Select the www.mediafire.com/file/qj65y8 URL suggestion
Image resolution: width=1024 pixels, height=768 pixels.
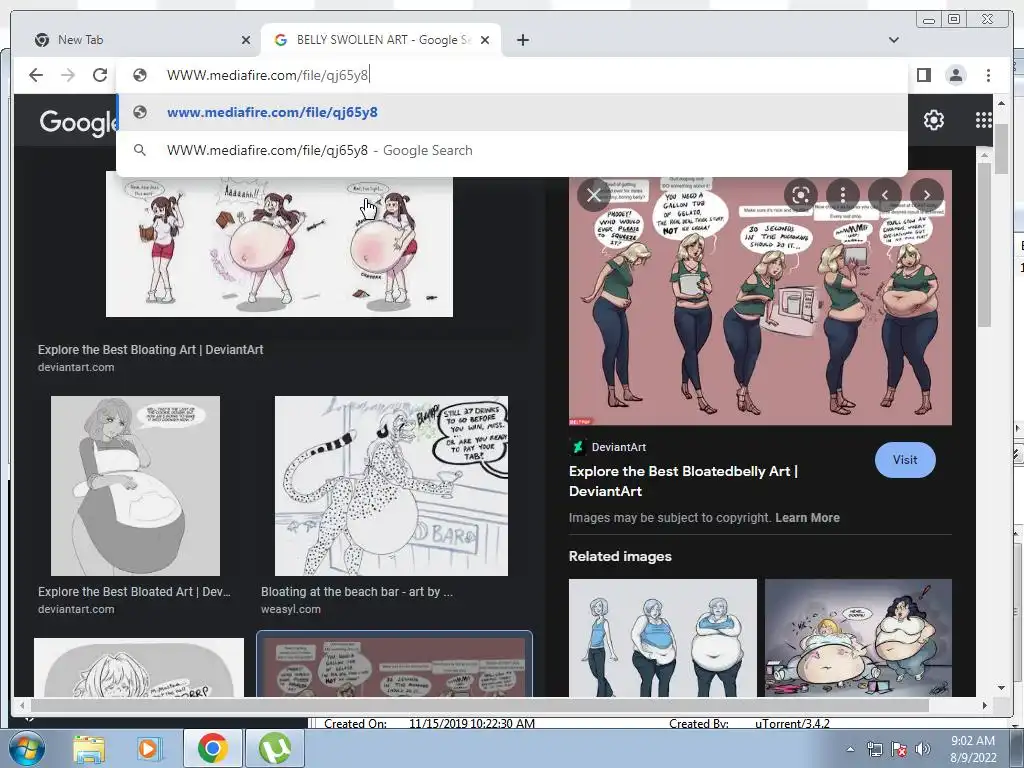[x=512, y=112]
